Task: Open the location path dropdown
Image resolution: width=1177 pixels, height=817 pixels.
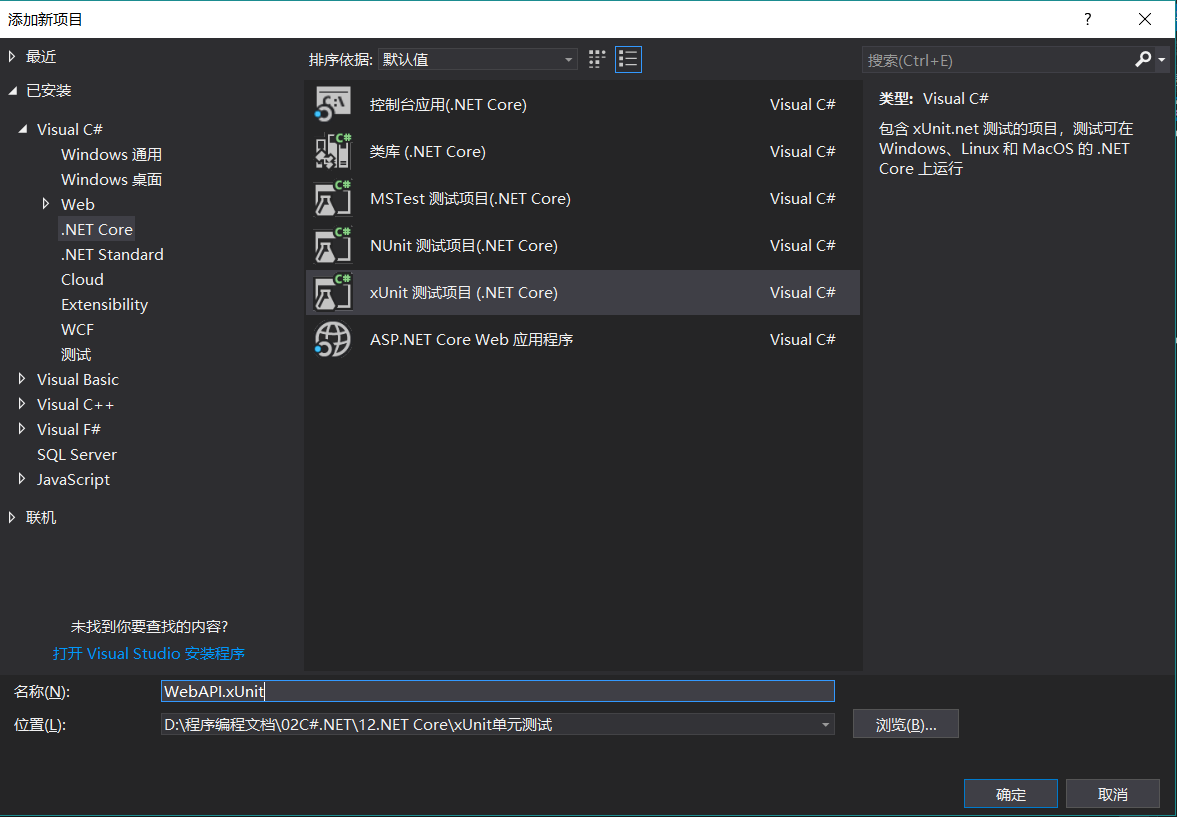Action: pyautogui.click(x=826, y=725)
